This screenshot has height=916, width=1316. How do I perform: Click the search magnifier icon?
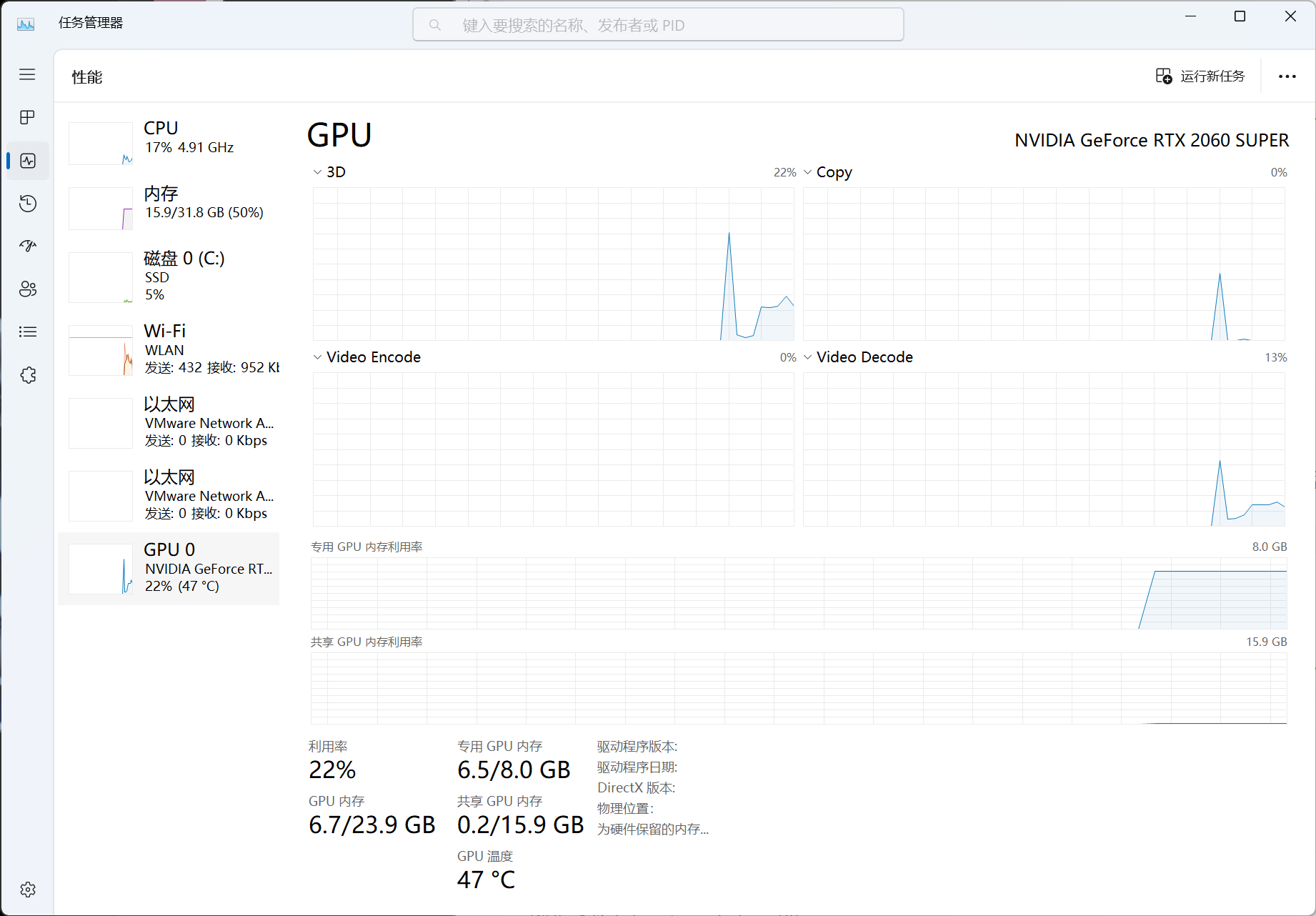pyautogui.click(x=434, y=26)
